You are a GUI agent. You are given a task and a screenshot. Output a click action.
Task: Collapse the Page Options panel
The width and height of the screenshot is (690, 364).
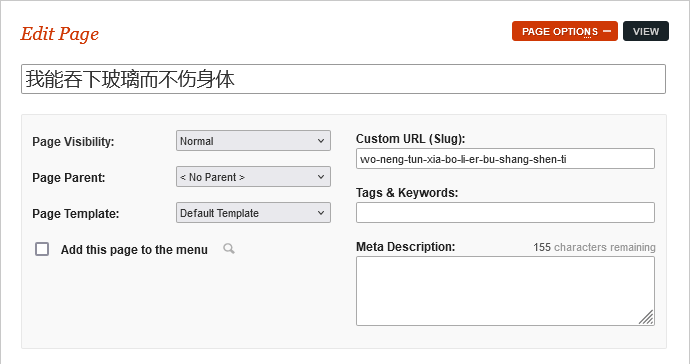(565, 31)
